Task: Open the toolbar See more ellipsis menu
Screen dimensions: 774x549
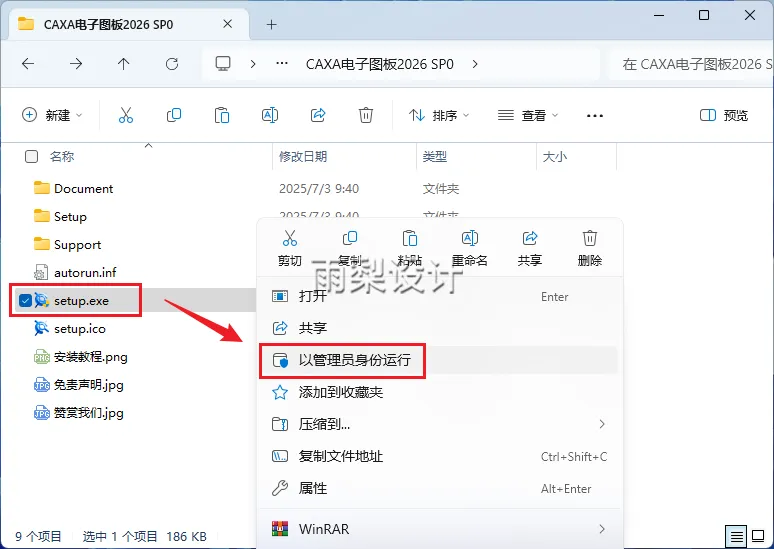Action: tap(595, 116)
